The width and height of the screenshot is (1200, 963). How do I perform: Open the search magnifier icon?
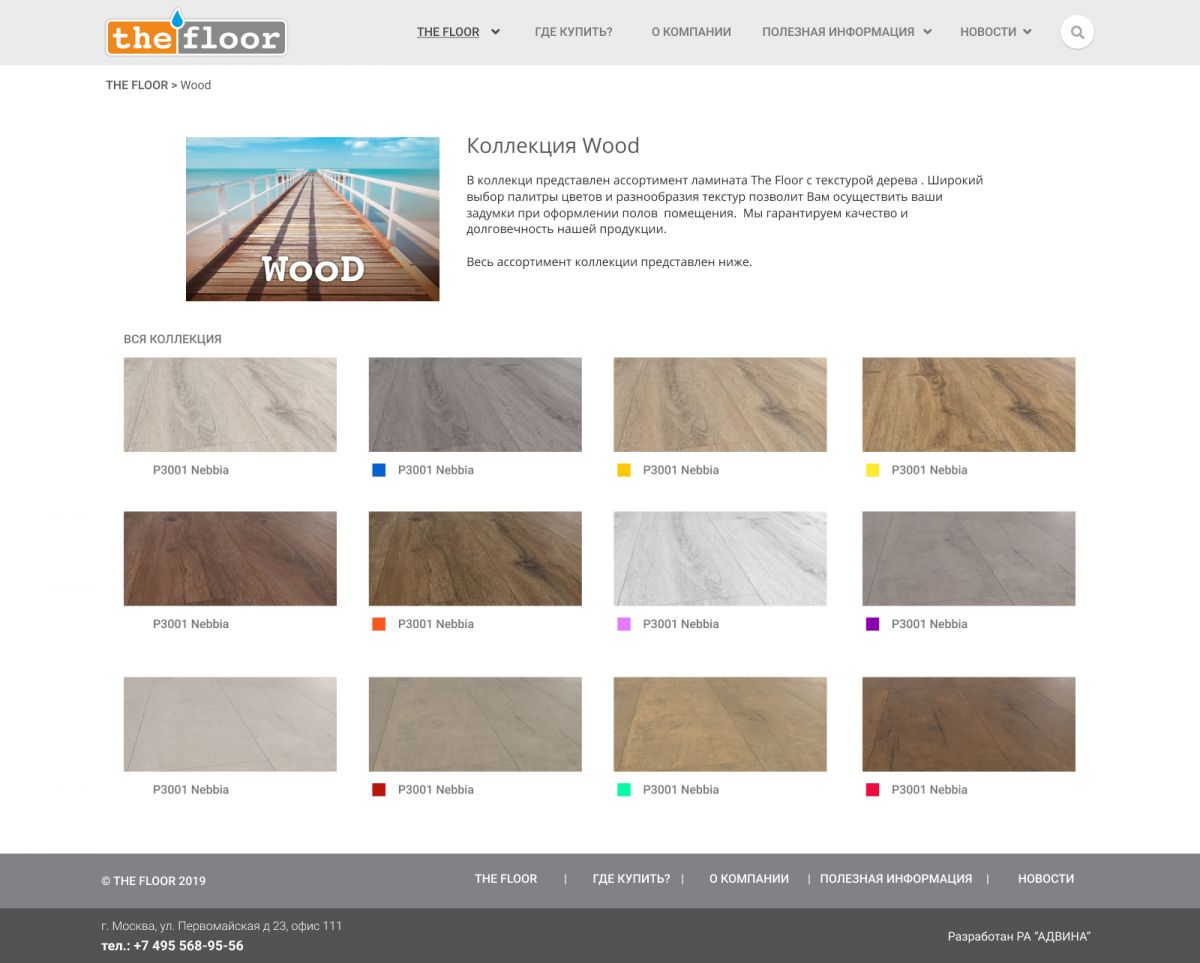[x=1077, y=32]
